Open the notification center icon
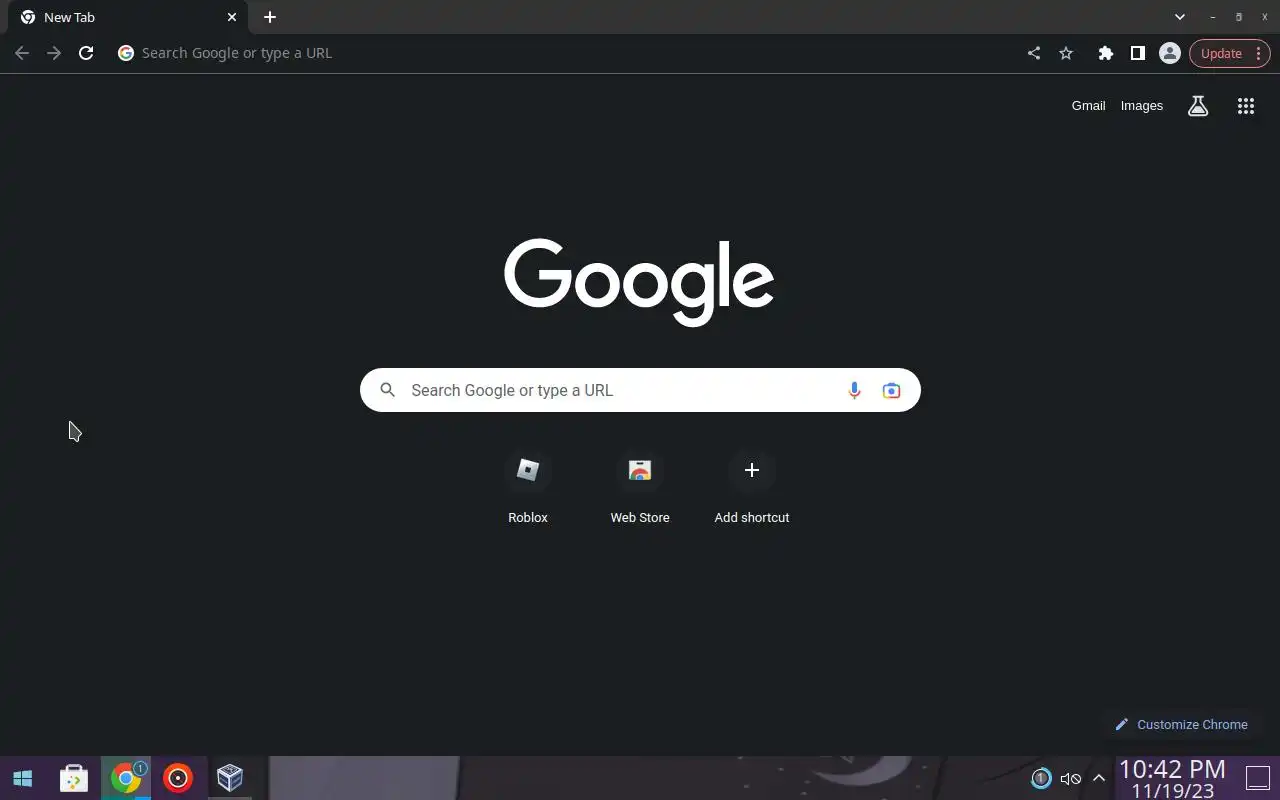The height and width of the screenshot is (800, 1280). [1257, 778]
